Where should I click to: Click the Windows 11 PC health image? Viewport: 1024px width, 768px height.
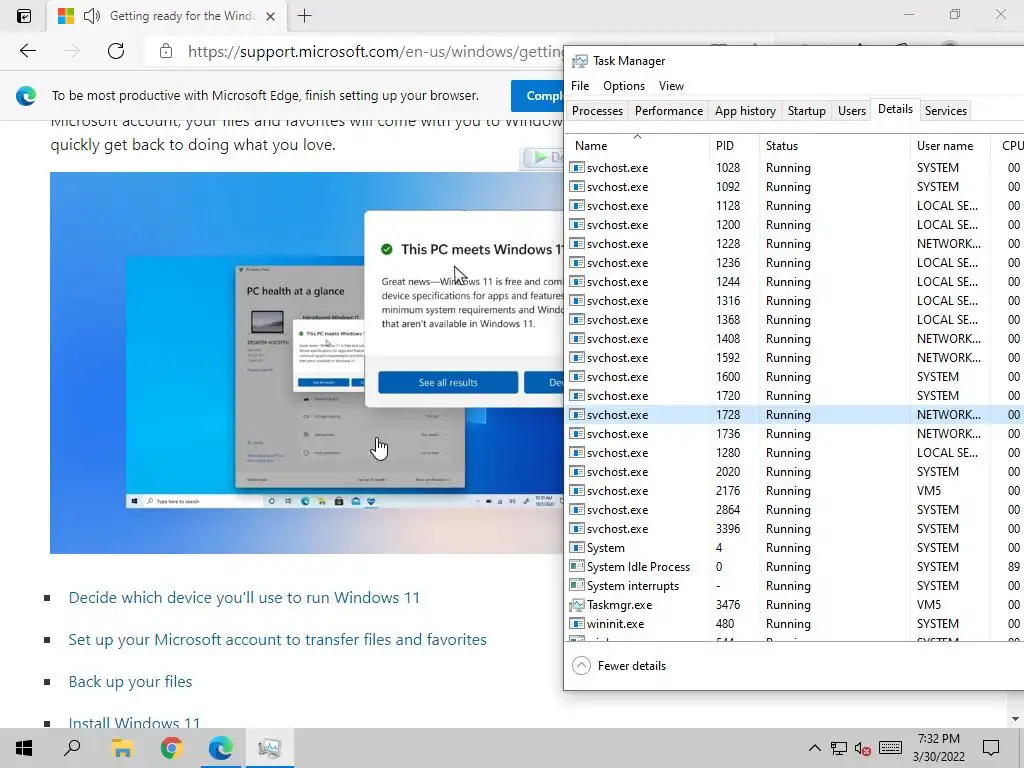pos(307,362)
